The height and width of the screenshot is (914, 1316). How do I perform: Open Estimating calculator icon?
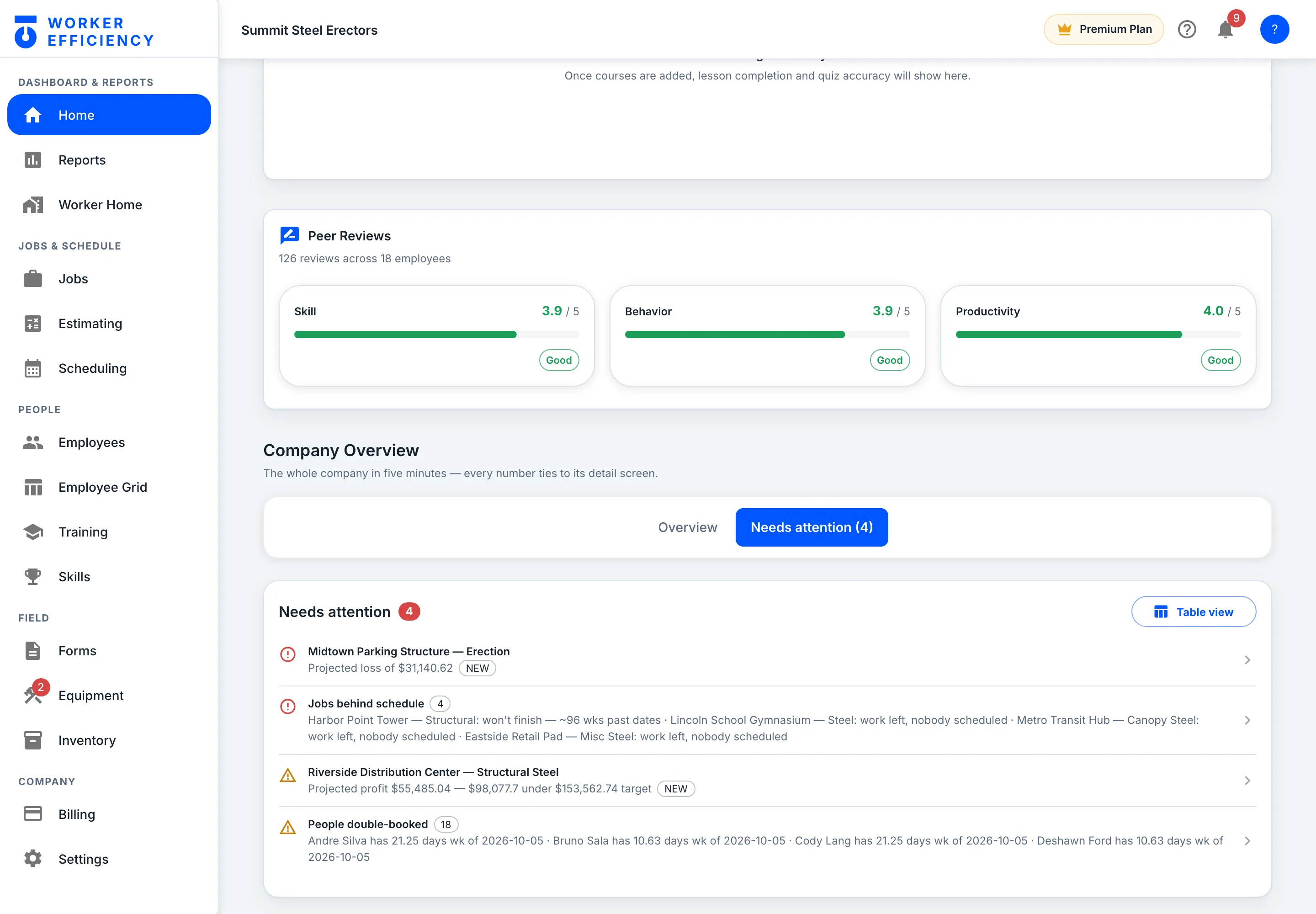point(32,324)
